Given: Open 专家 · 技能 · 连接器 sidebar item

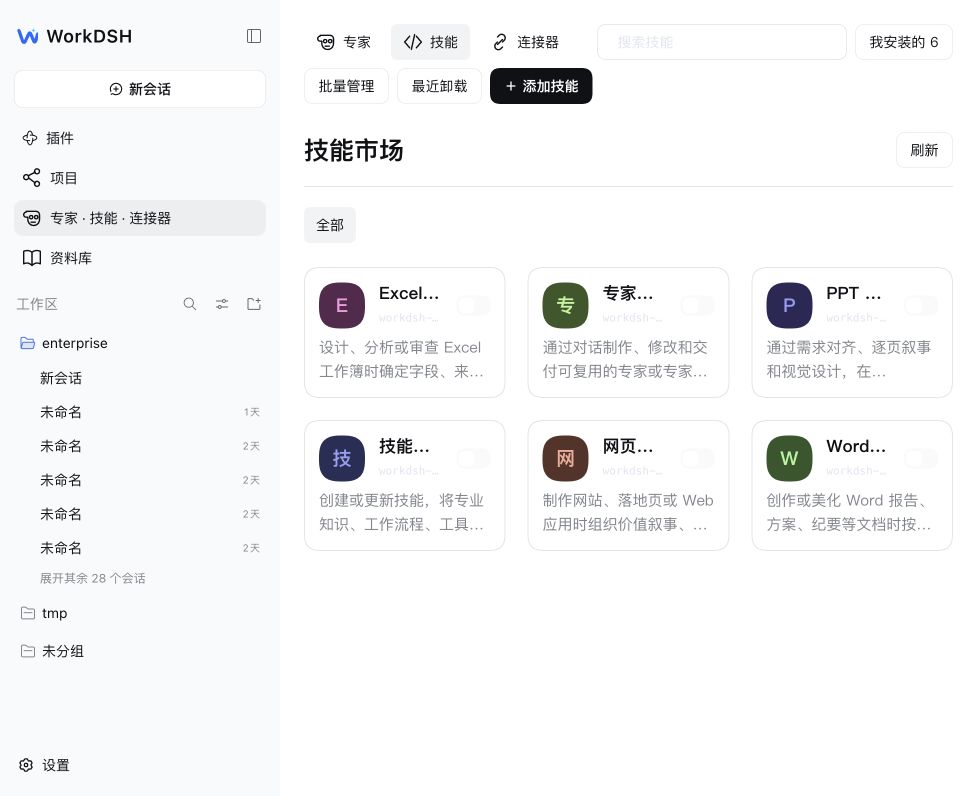Looking at the screenshot, I should coord(140,218).
